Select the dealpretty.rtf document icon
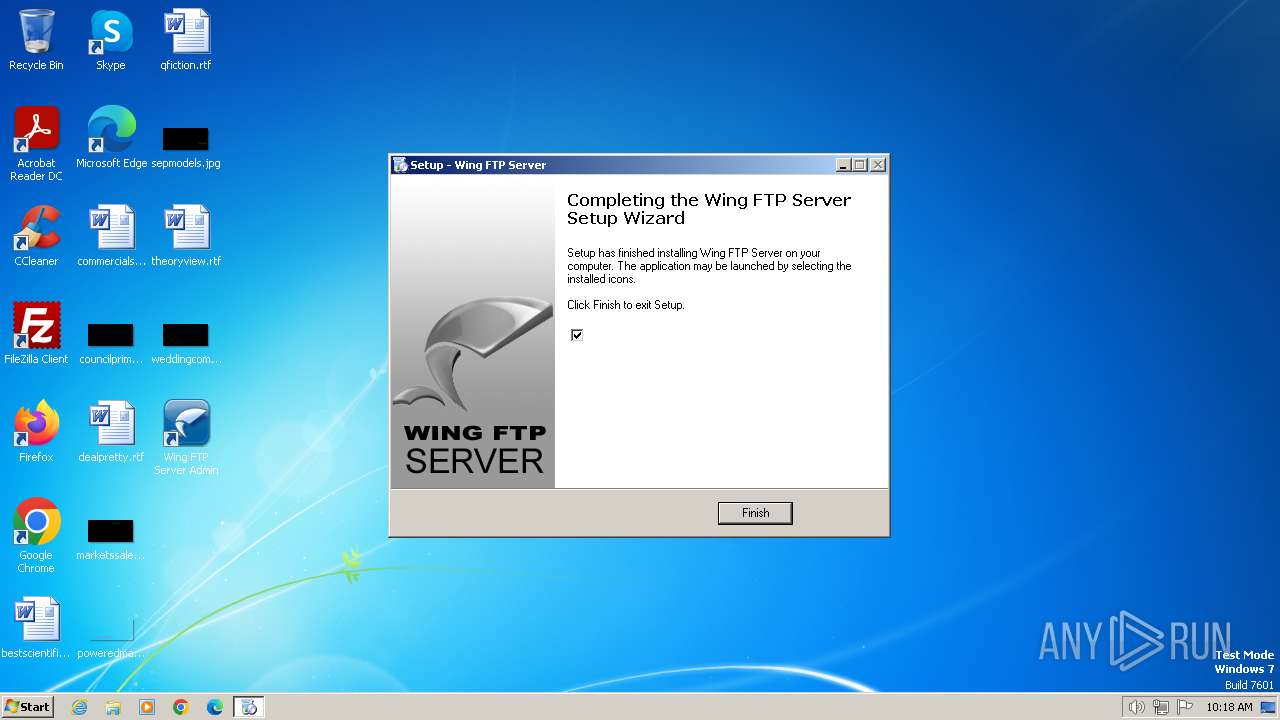Screen dimensions: 1280x720 coord(111,432)
